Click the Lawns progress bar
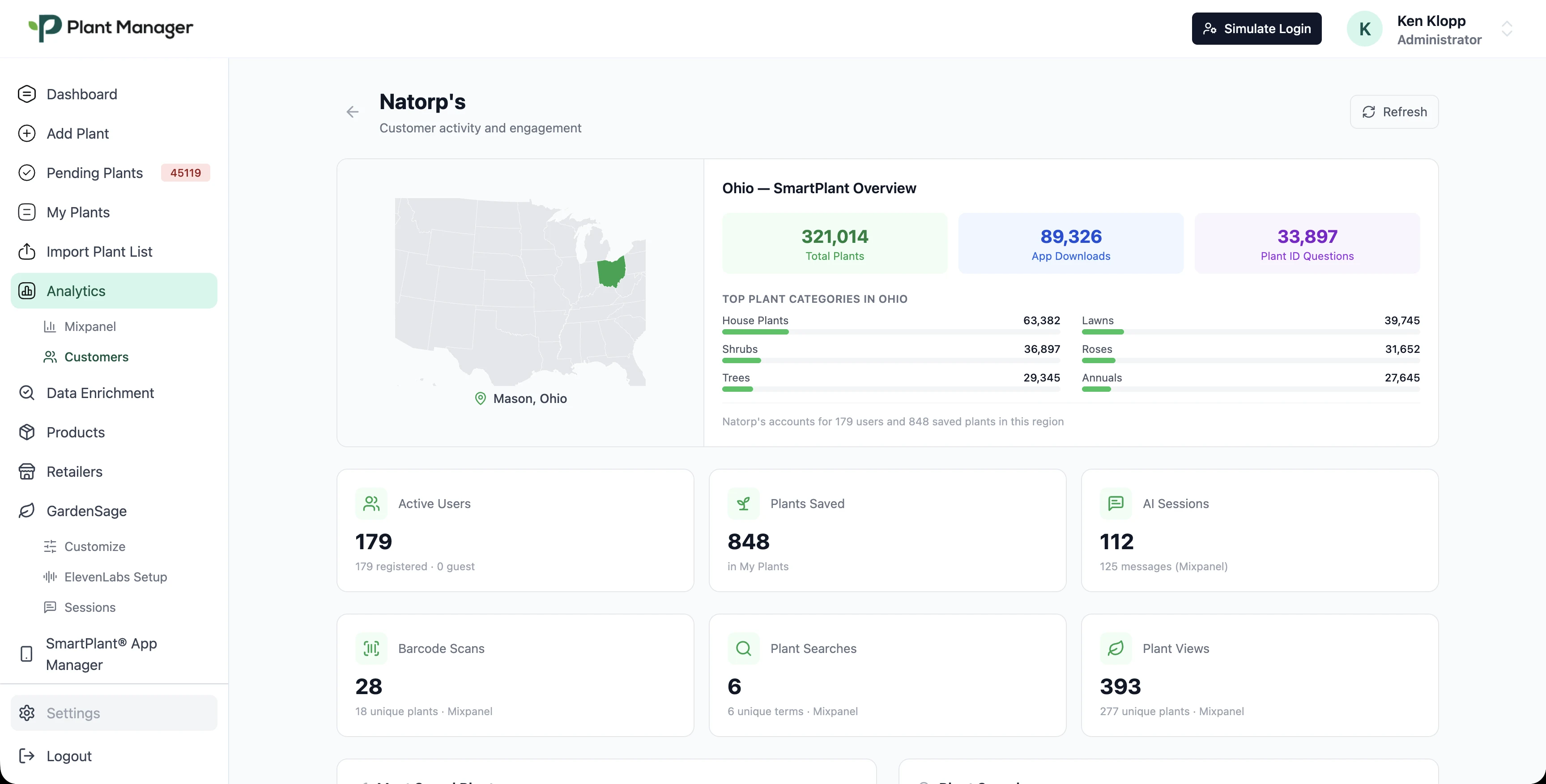This screenshot has height=784, width=1546. click(x=1251, y=332)
